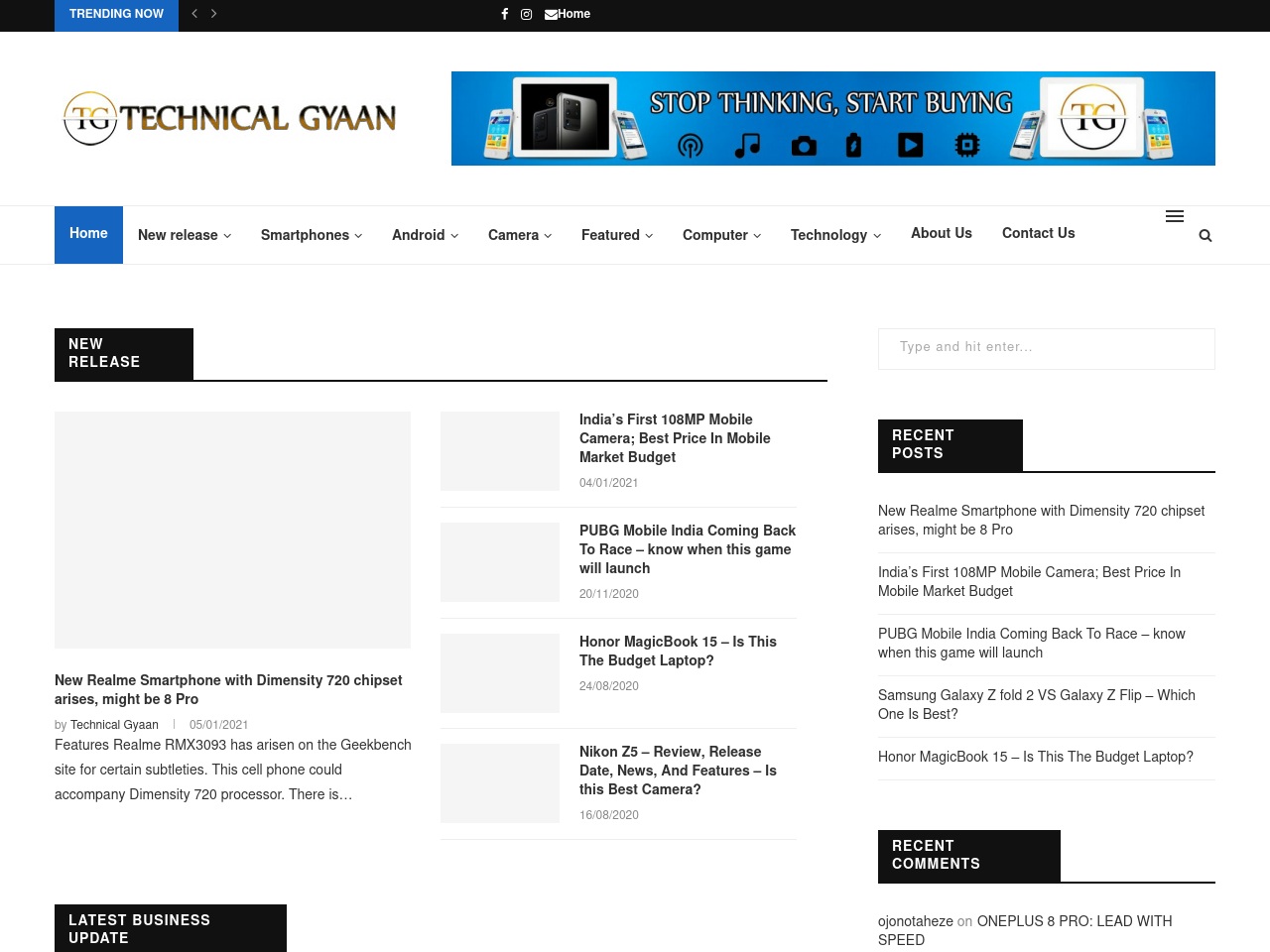The height and width of the screenshot is (952, 1270).
Task: Open ONEPLUS 8 PRO: LEAD WITH SPEED link
Action: [x=1025, y=930]
